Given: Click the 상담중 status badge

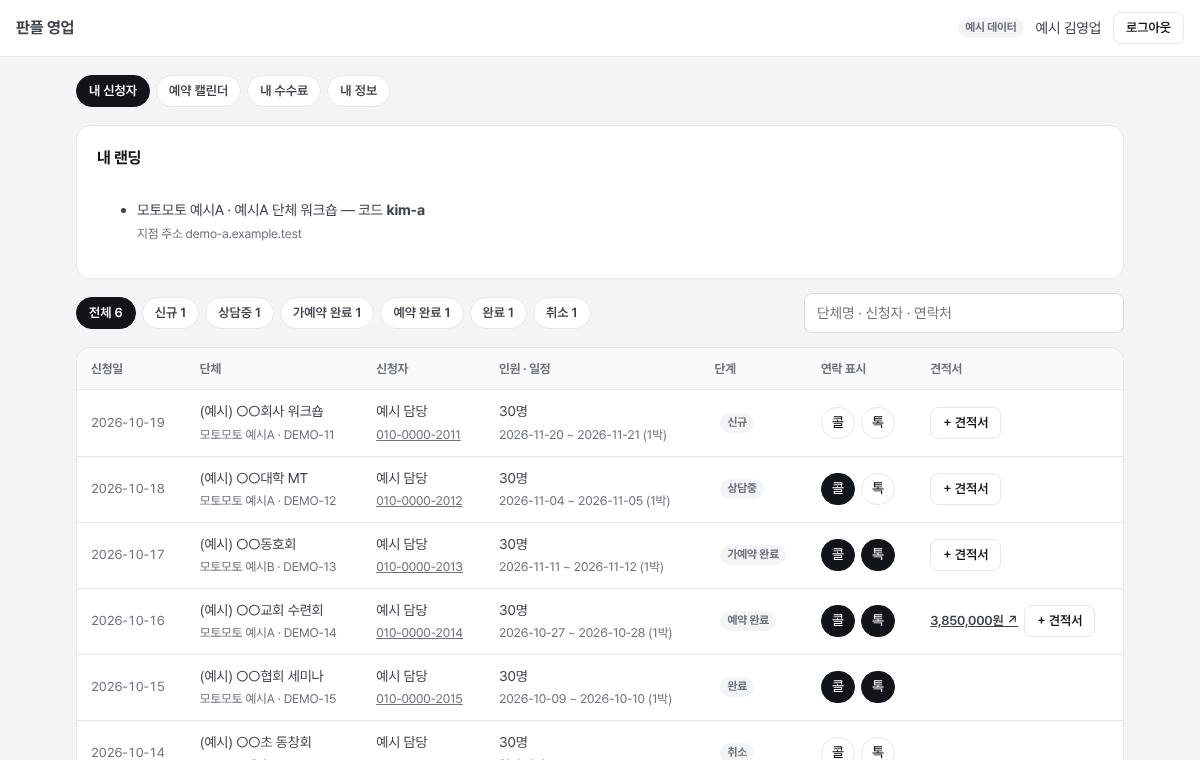Looking at the screenshot, I should (x=742, y=489).
